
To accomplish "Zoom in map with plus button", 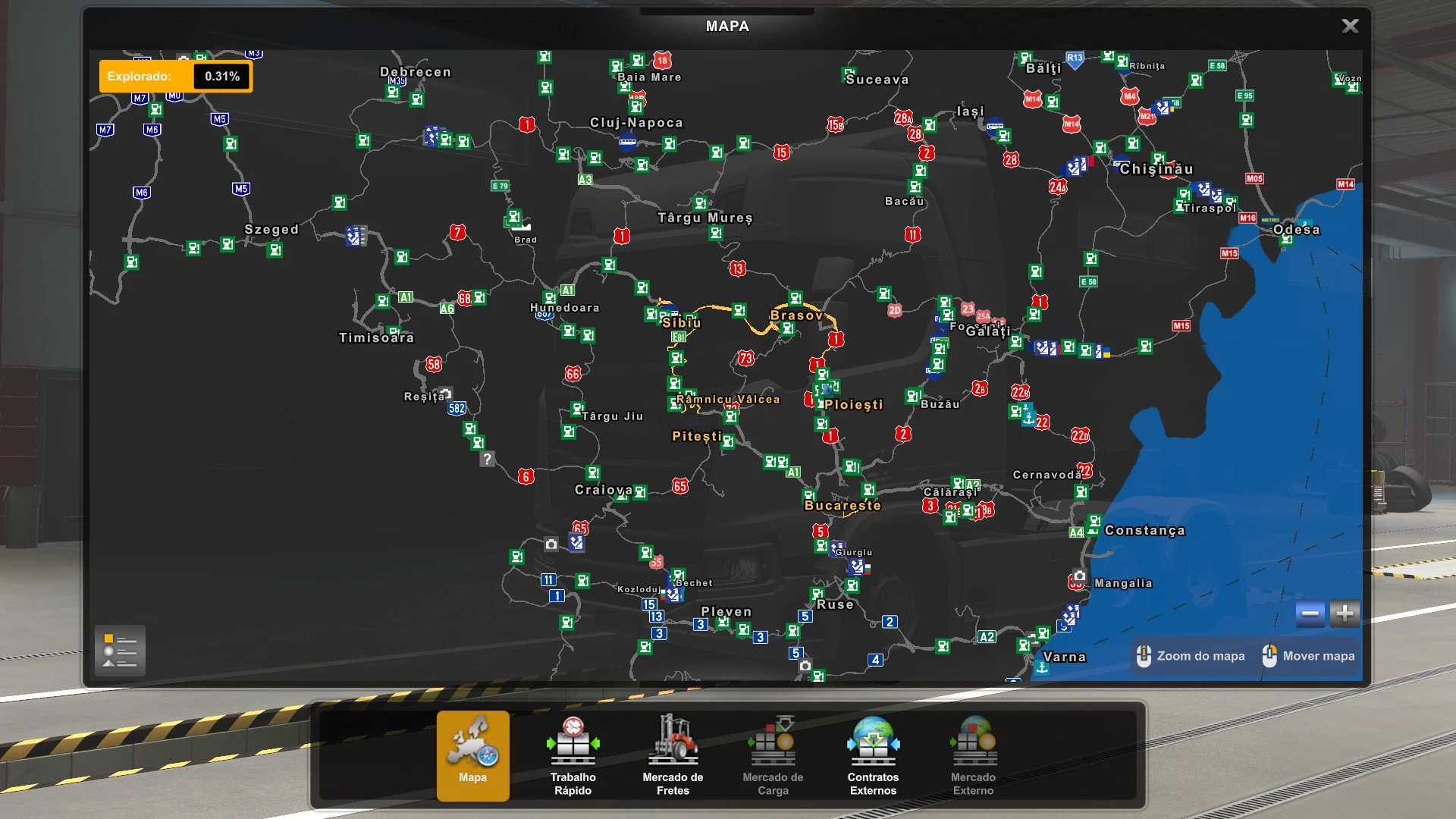I will (x=1345, y=613).
